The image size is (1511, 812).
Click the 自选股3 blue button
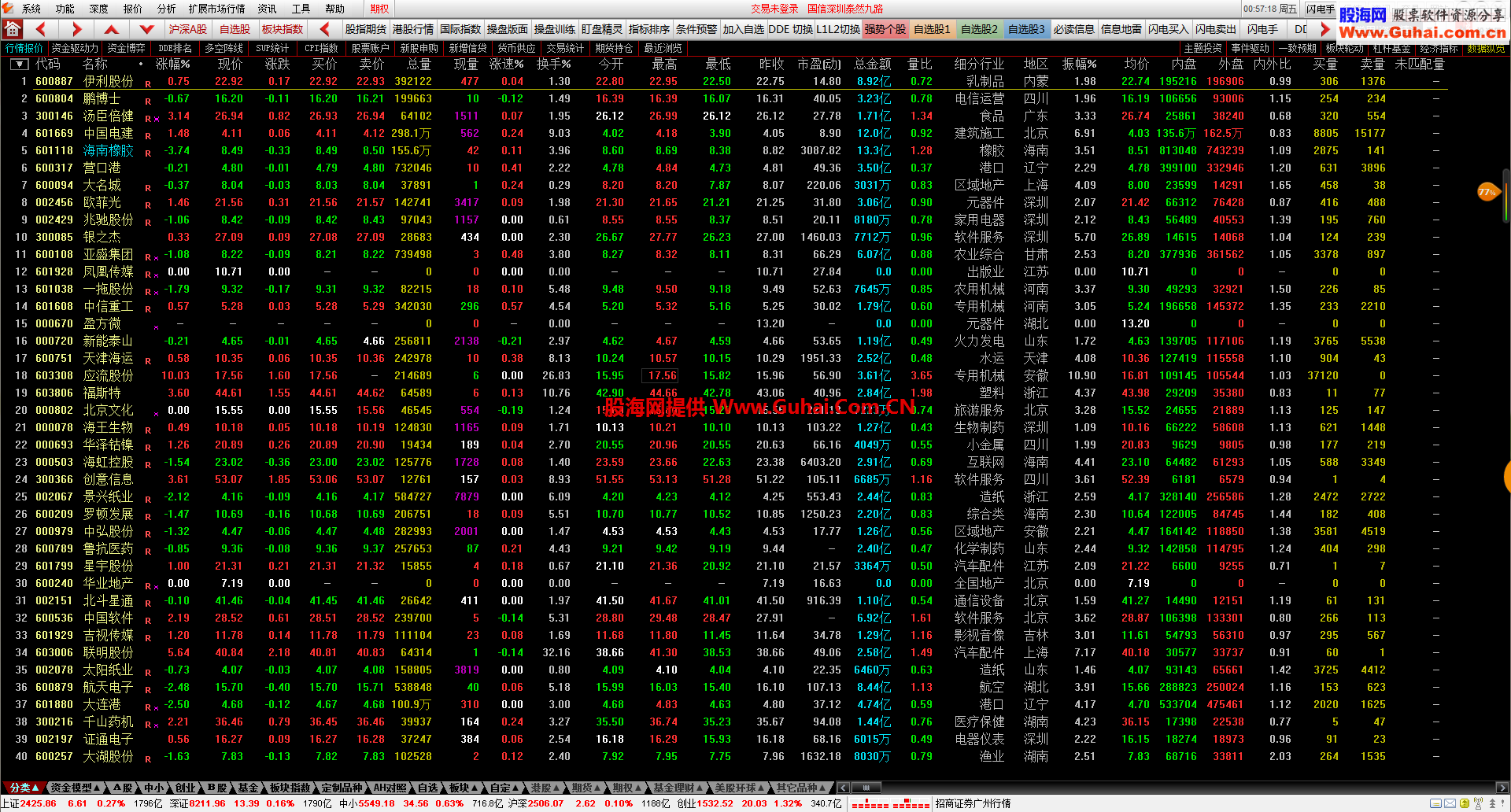point(1026,29)
